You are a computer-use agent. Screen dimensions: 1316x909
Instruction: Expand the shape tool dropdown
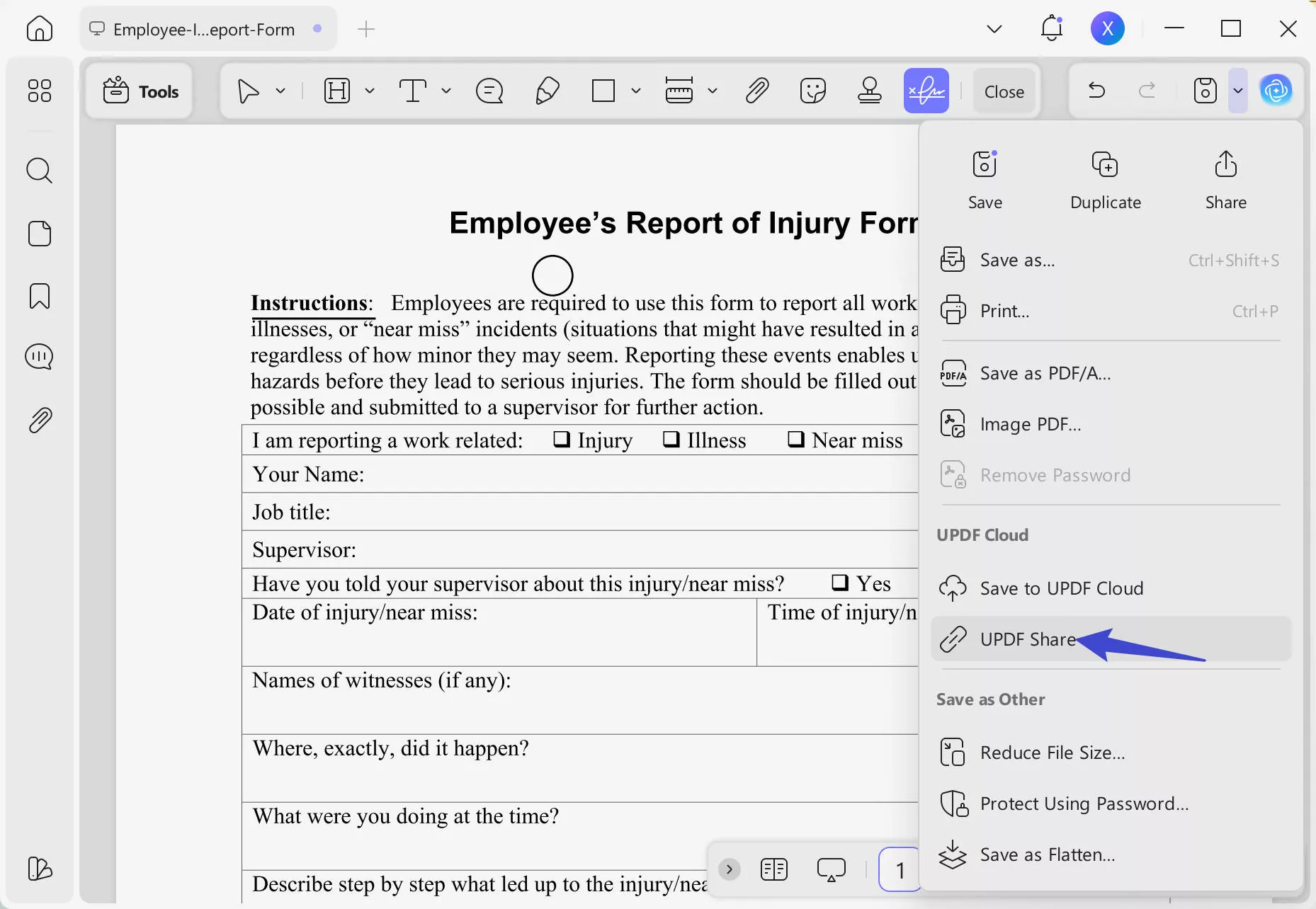click(635, 91)
